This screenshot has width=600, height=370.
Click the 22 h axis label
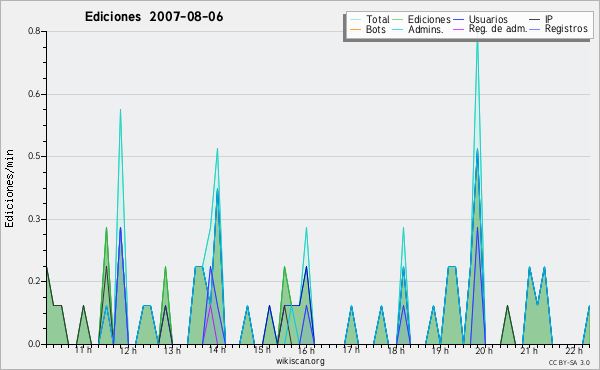point(574,350)
